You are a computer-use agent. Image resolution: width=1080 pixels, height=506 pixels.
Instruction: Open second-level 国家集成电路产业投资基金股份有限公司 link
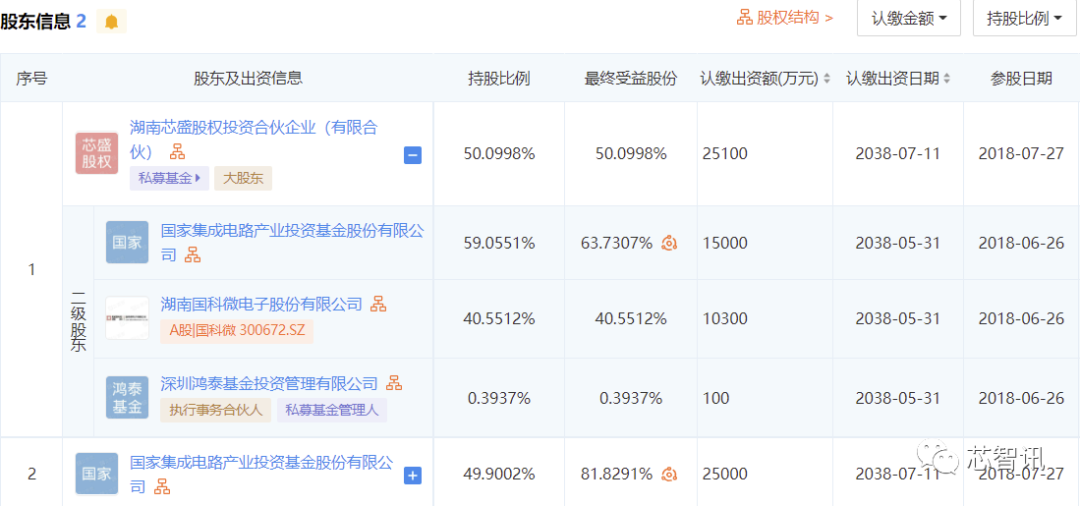[292, 242]
